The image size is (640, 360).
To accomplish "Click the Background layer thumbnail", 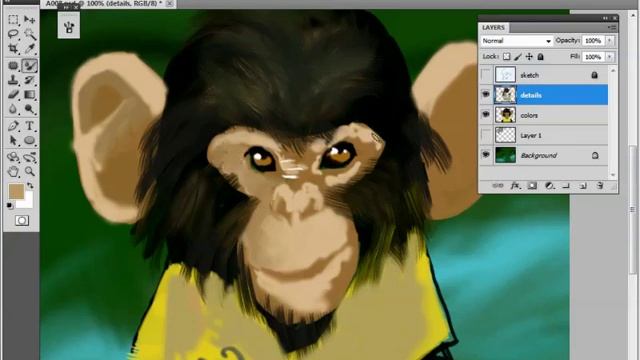I will [505, 155].
